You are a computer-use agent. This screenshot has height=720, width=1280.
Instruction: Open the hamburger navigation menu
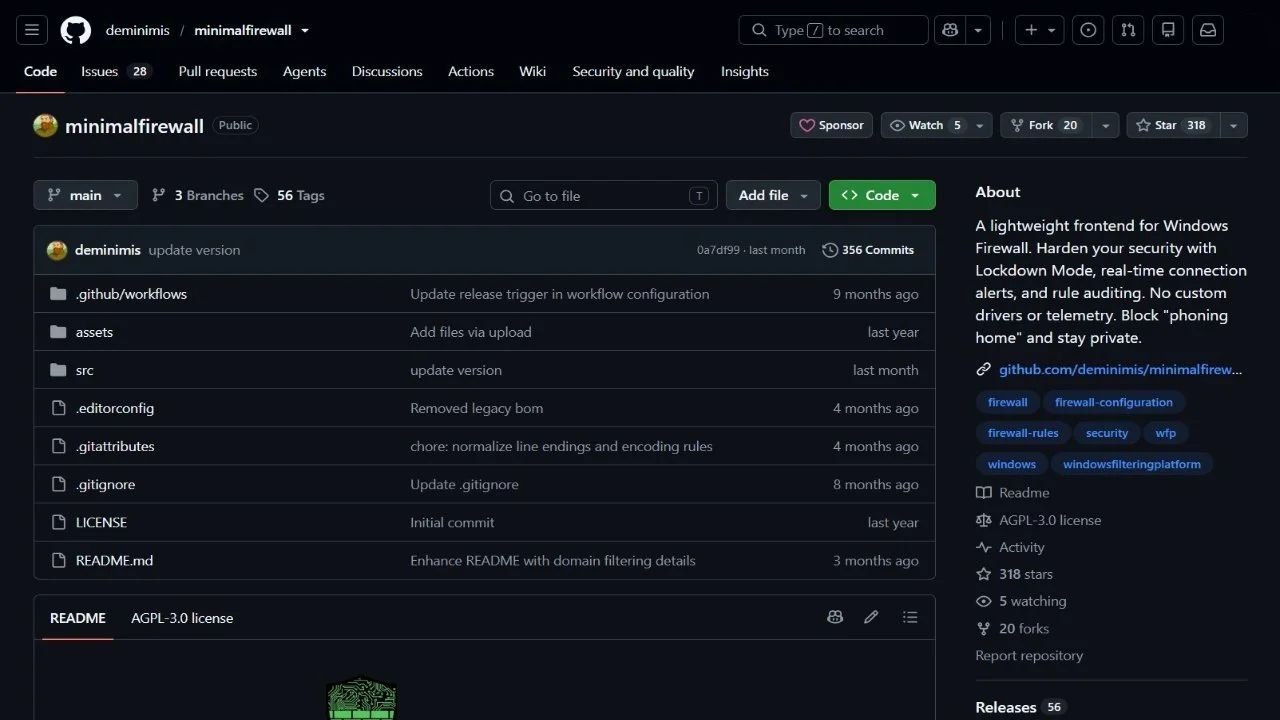coord(32,30)
